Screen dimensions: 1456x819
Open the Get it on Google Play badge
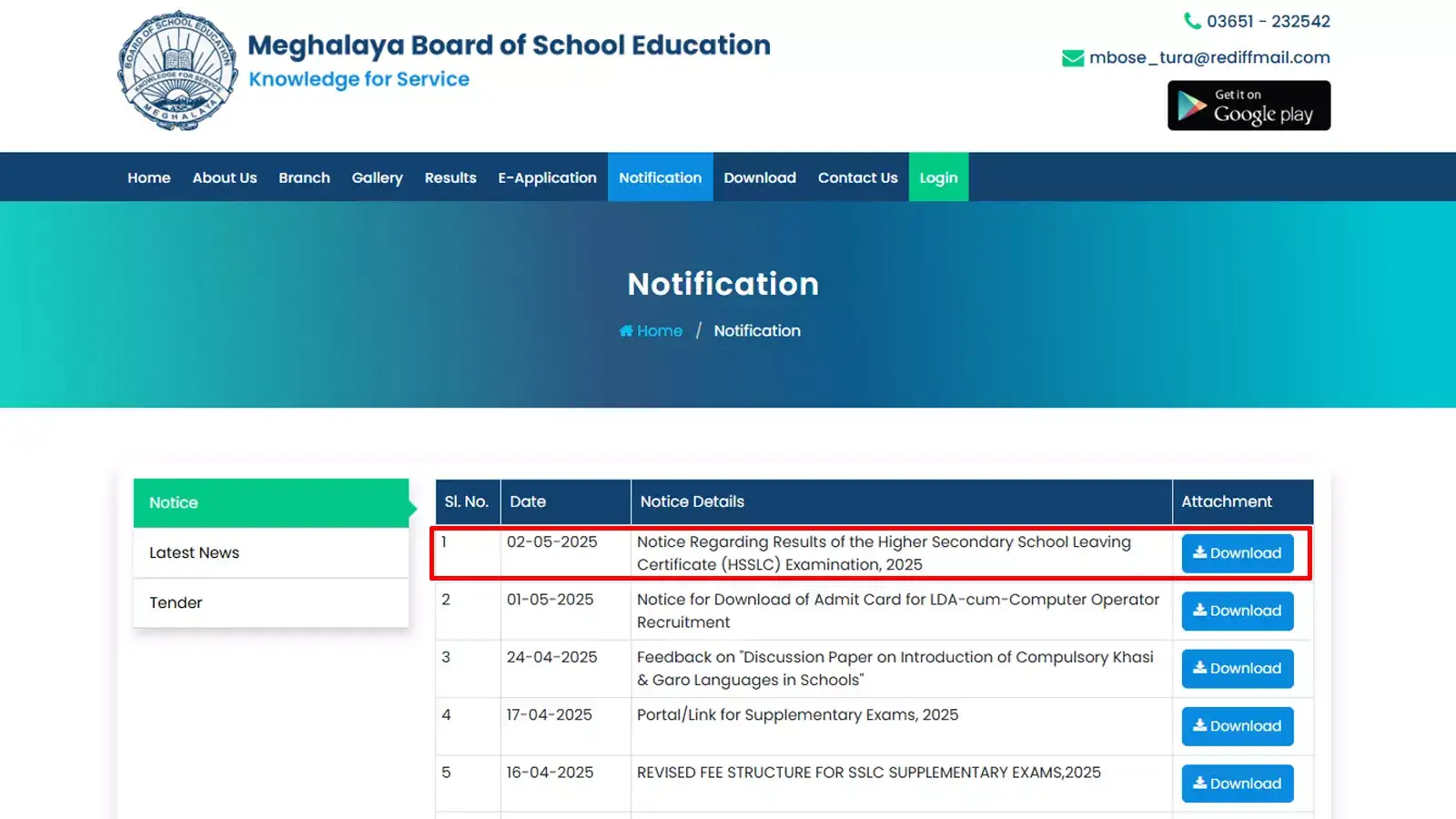pyautogui.click(x=1249, y=106)
